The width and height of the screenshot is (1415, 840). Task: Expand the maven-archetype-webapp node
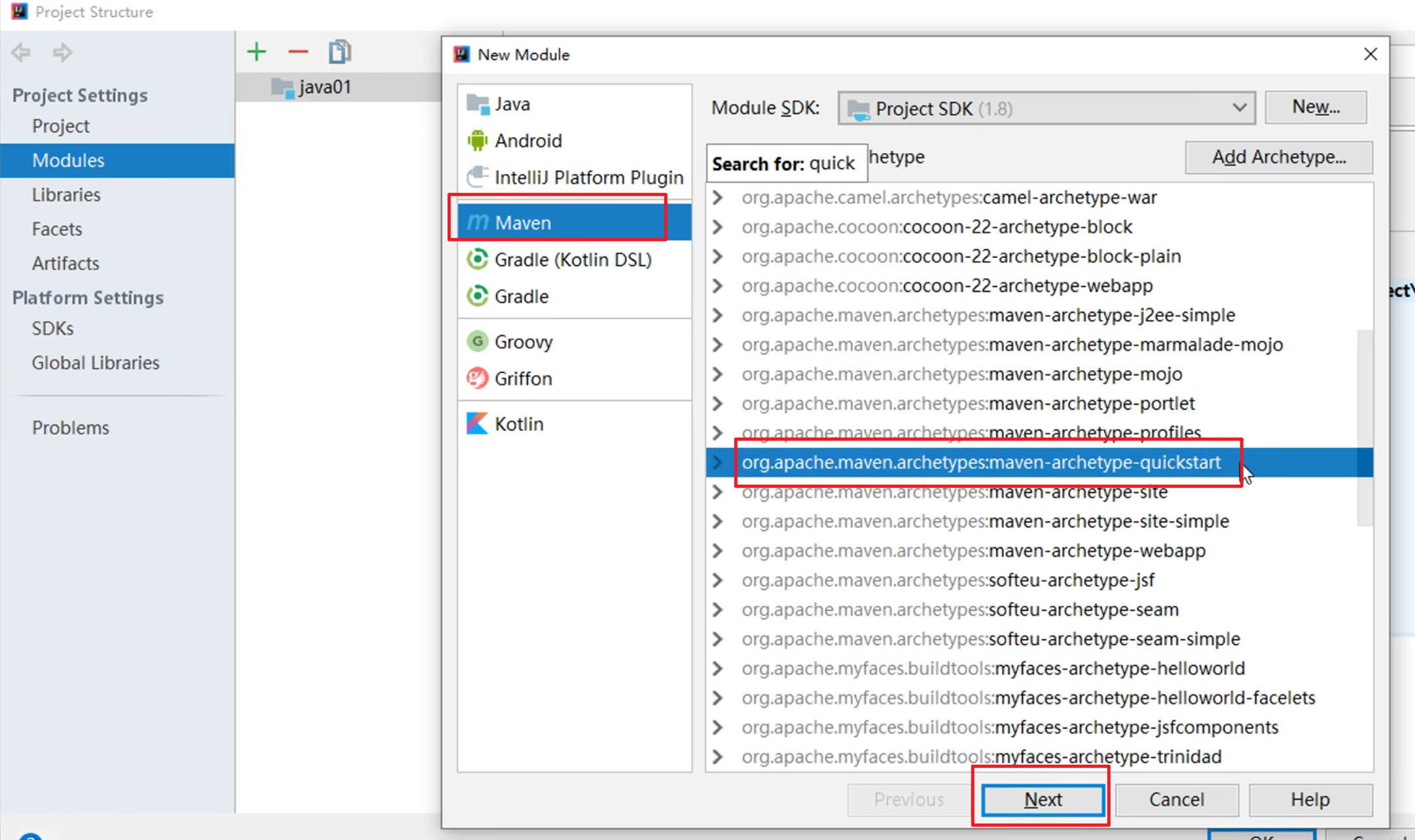click(x=718, y=551)
